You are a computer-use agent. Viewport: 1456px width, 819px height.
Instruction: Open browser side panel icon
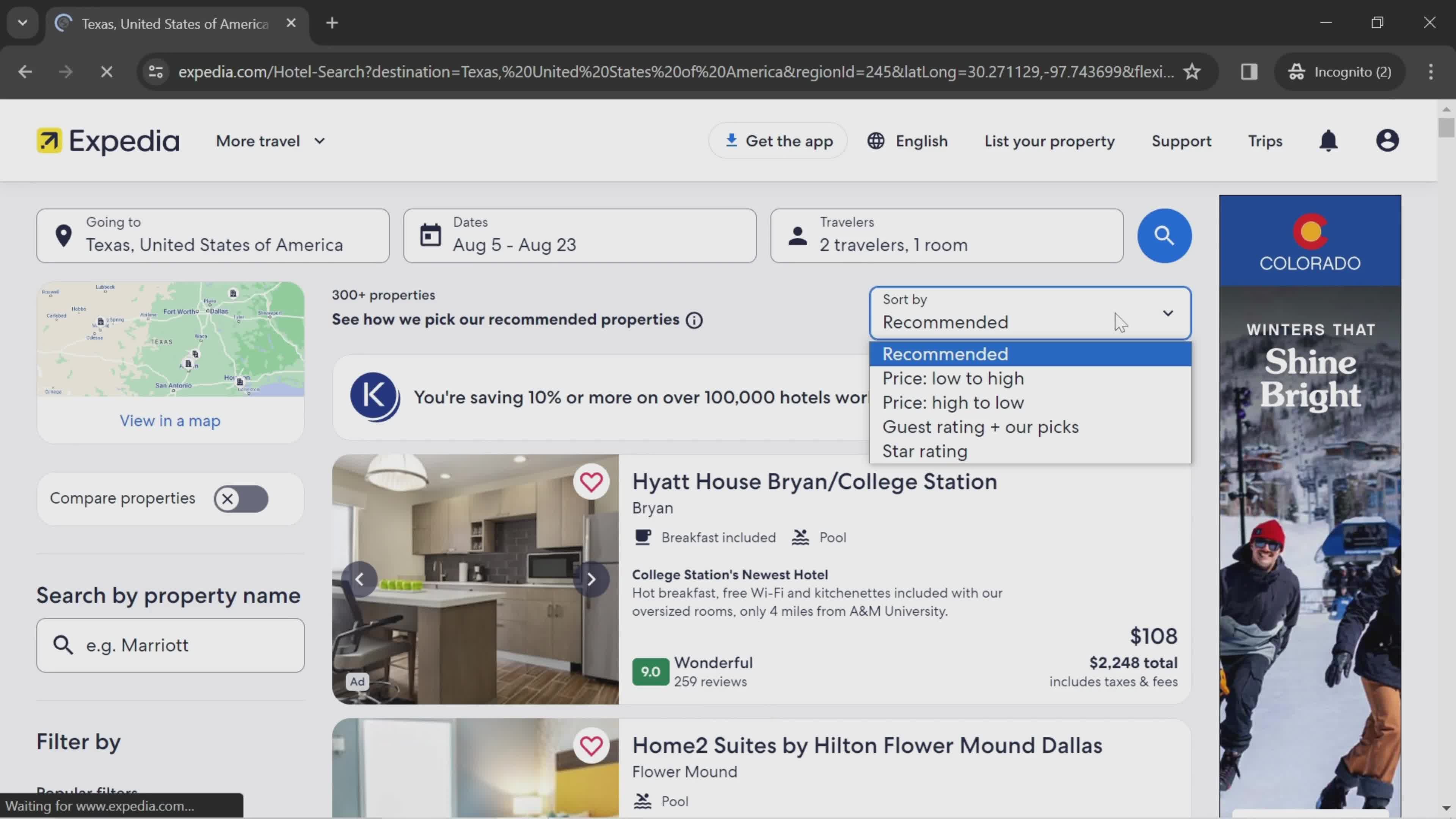(x=1249, y=72)
